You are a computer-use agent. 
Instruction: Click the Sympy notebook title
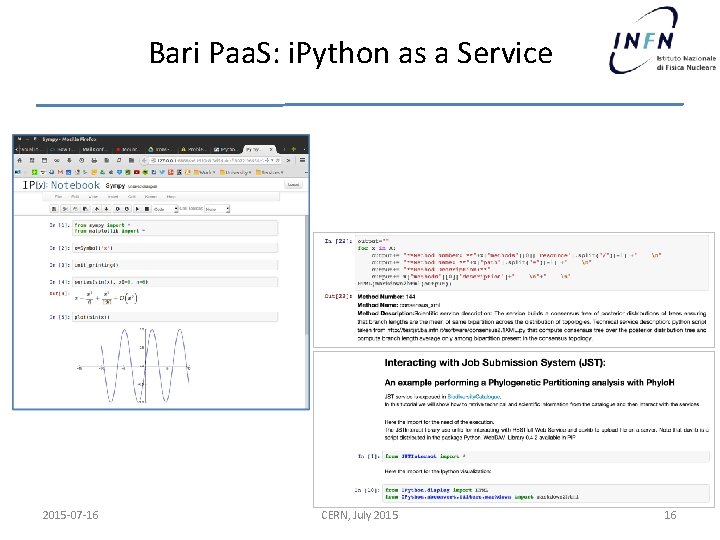[x=115, y=186]
